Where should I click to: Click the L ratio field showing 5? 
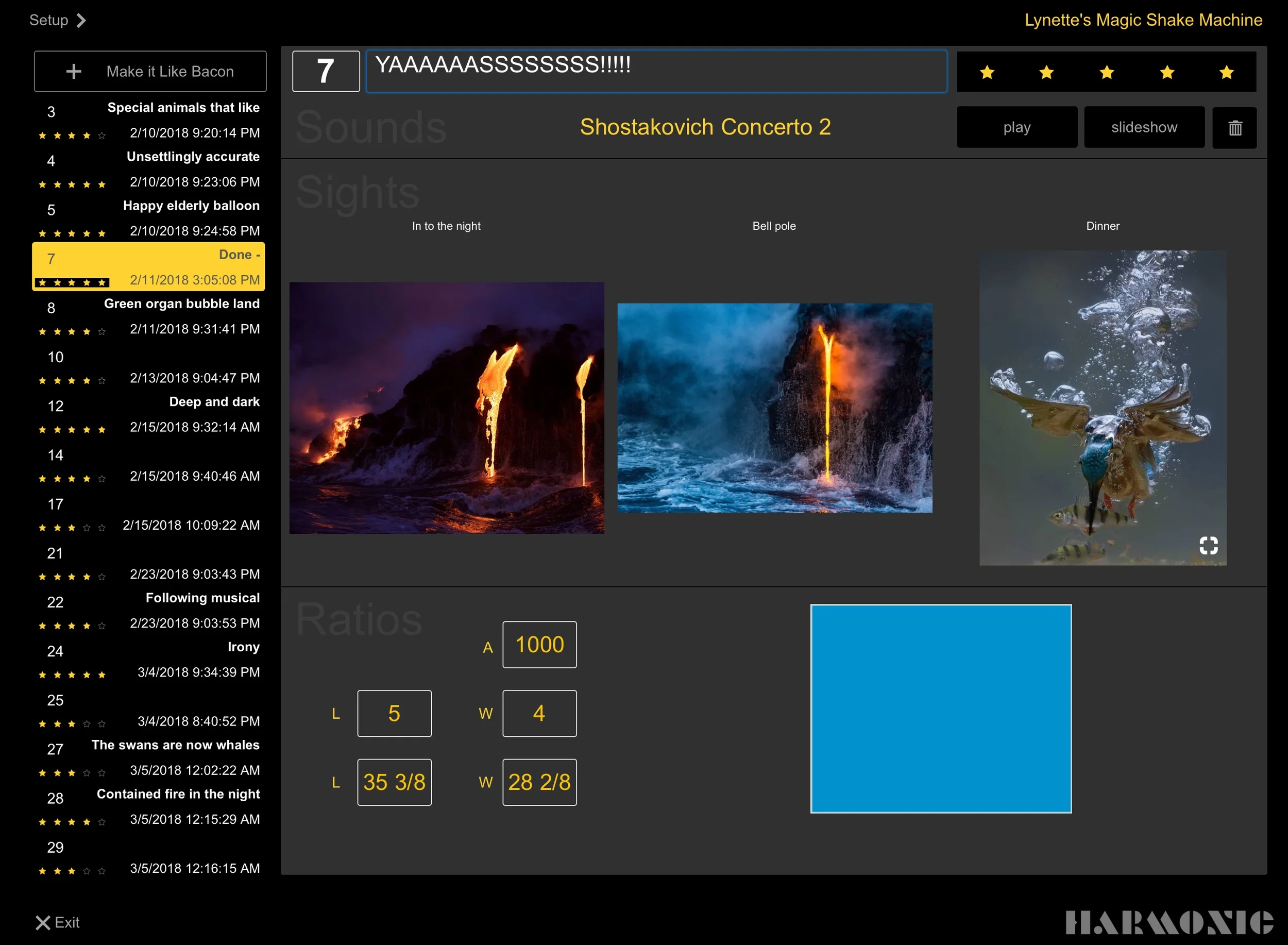tap(394, 713)
